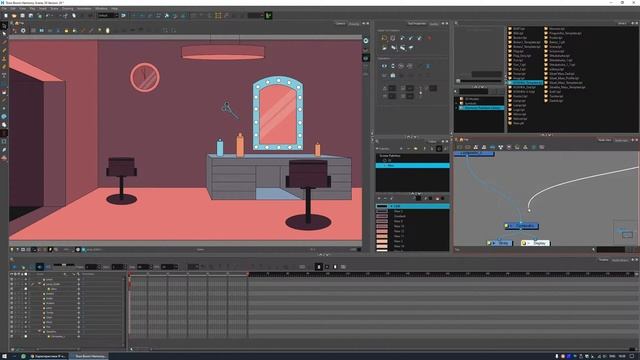Select the arrow Select tool
Image resolution: width=640 pixels, height=360 pixels.
(x=4, y=34)
